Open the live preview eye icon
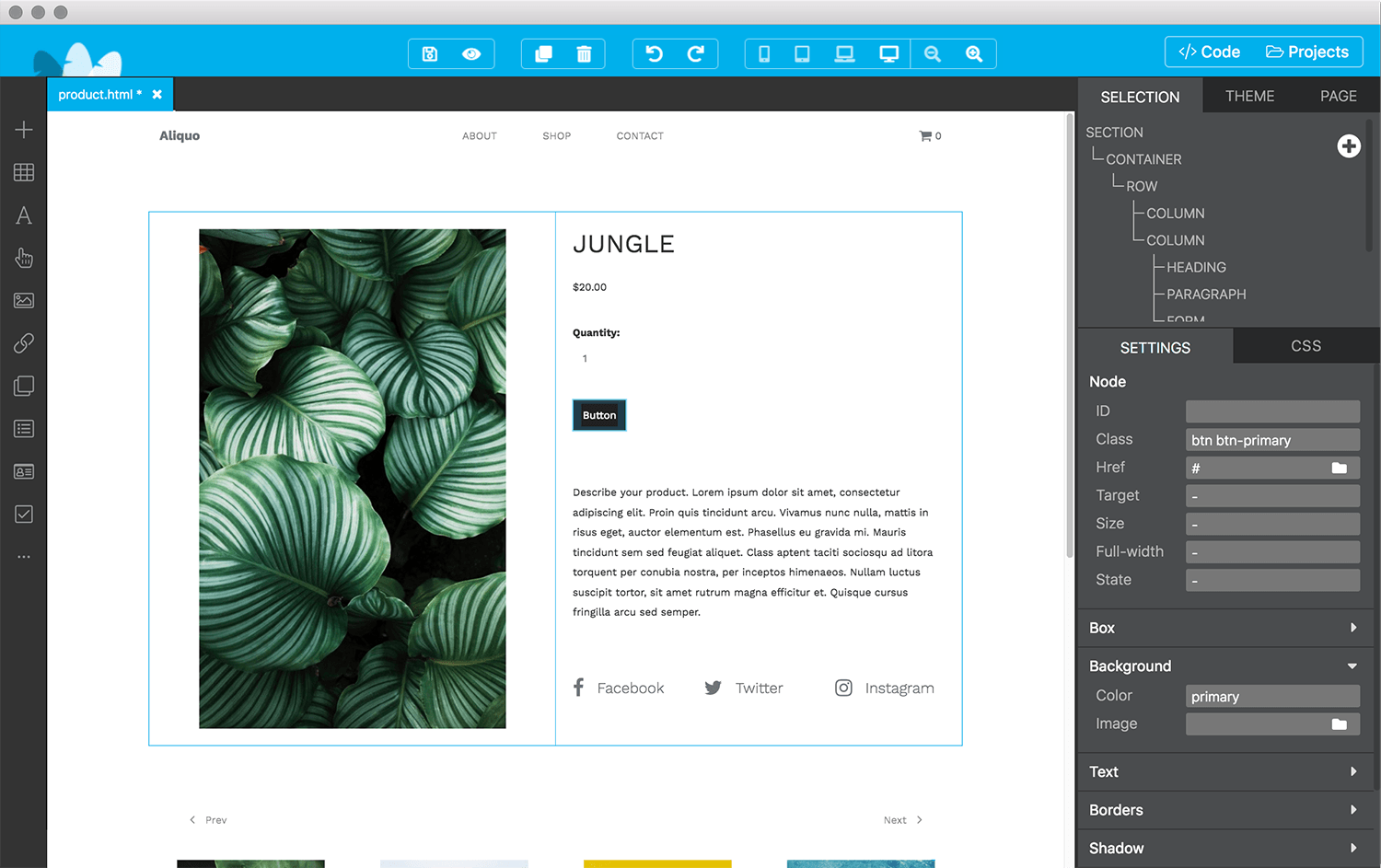The height and width of the screenshot is (868, 1381). click(471, 53)
